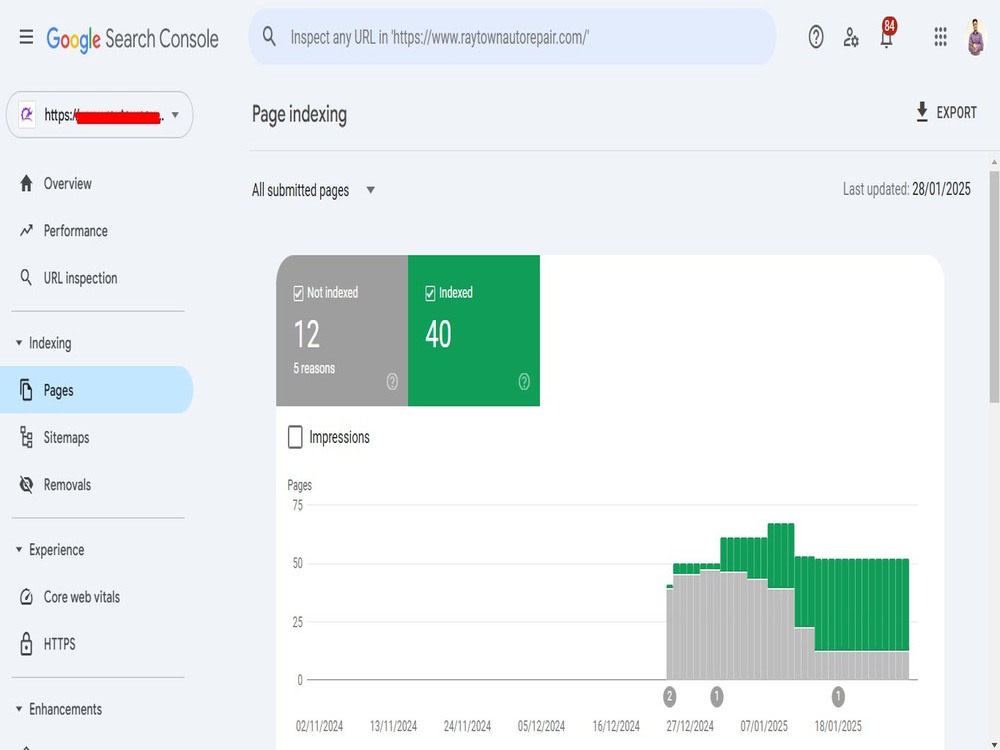The image size is (1000, 750).
Task: Click the vertical page scrollbar thumb
Action: 994,286
